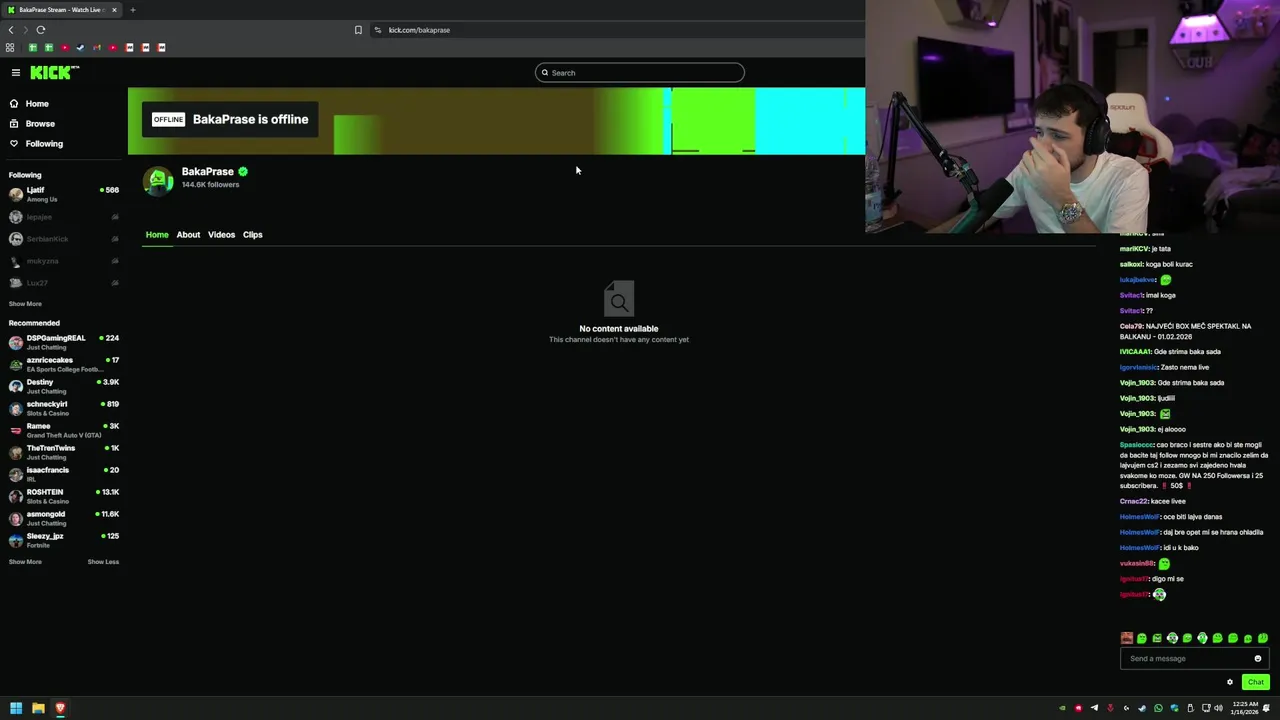Expand Recommended list with Show More

pyautogui.click(x=25, y=562)
